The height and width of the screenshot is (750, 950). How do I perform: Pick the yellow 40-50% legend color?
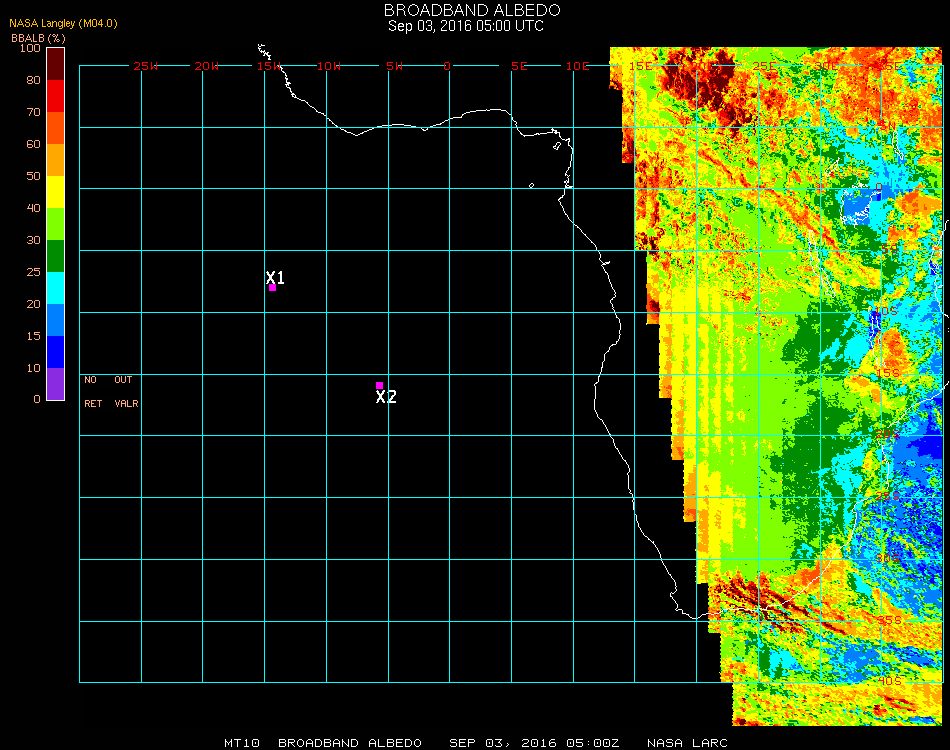pyautogui.click(x=55, y=192)
